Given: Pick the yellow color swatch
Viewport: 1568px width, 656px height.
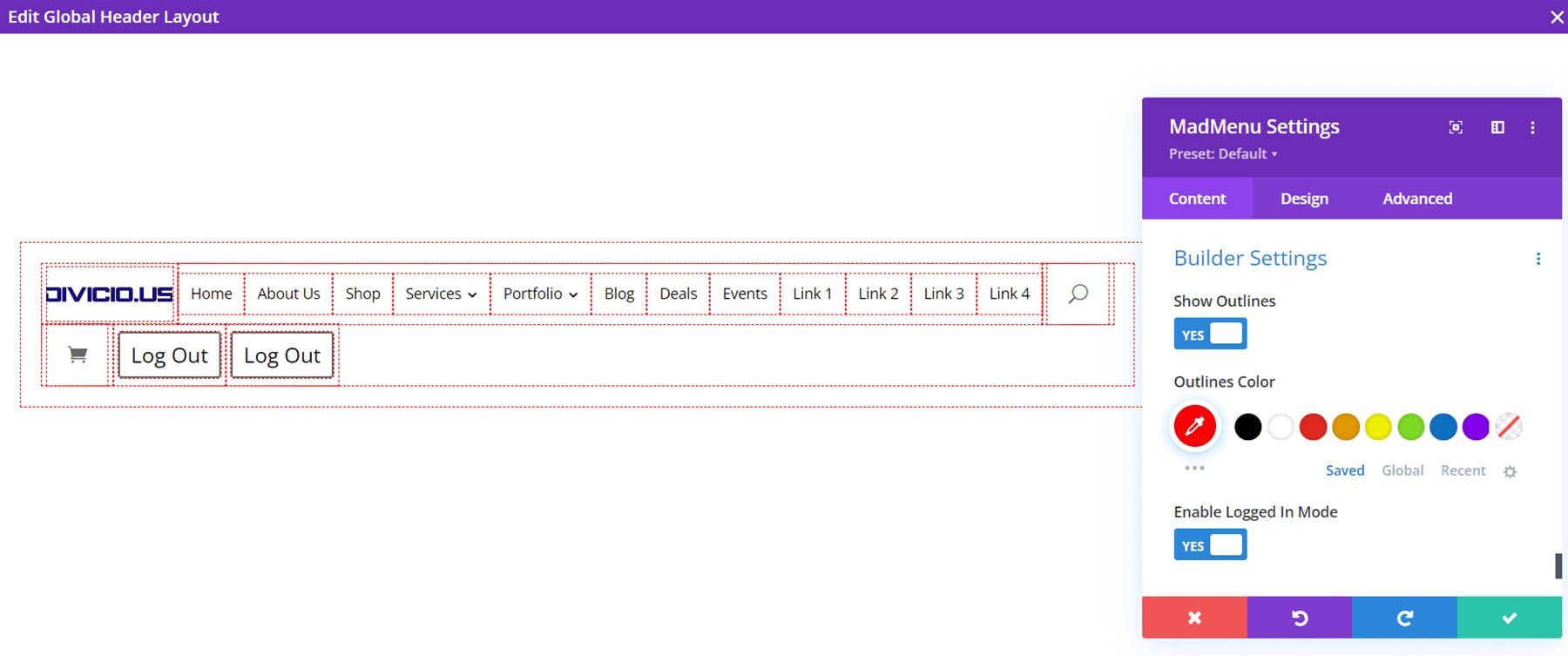Looking at the screenshot, I should 1378,427.
